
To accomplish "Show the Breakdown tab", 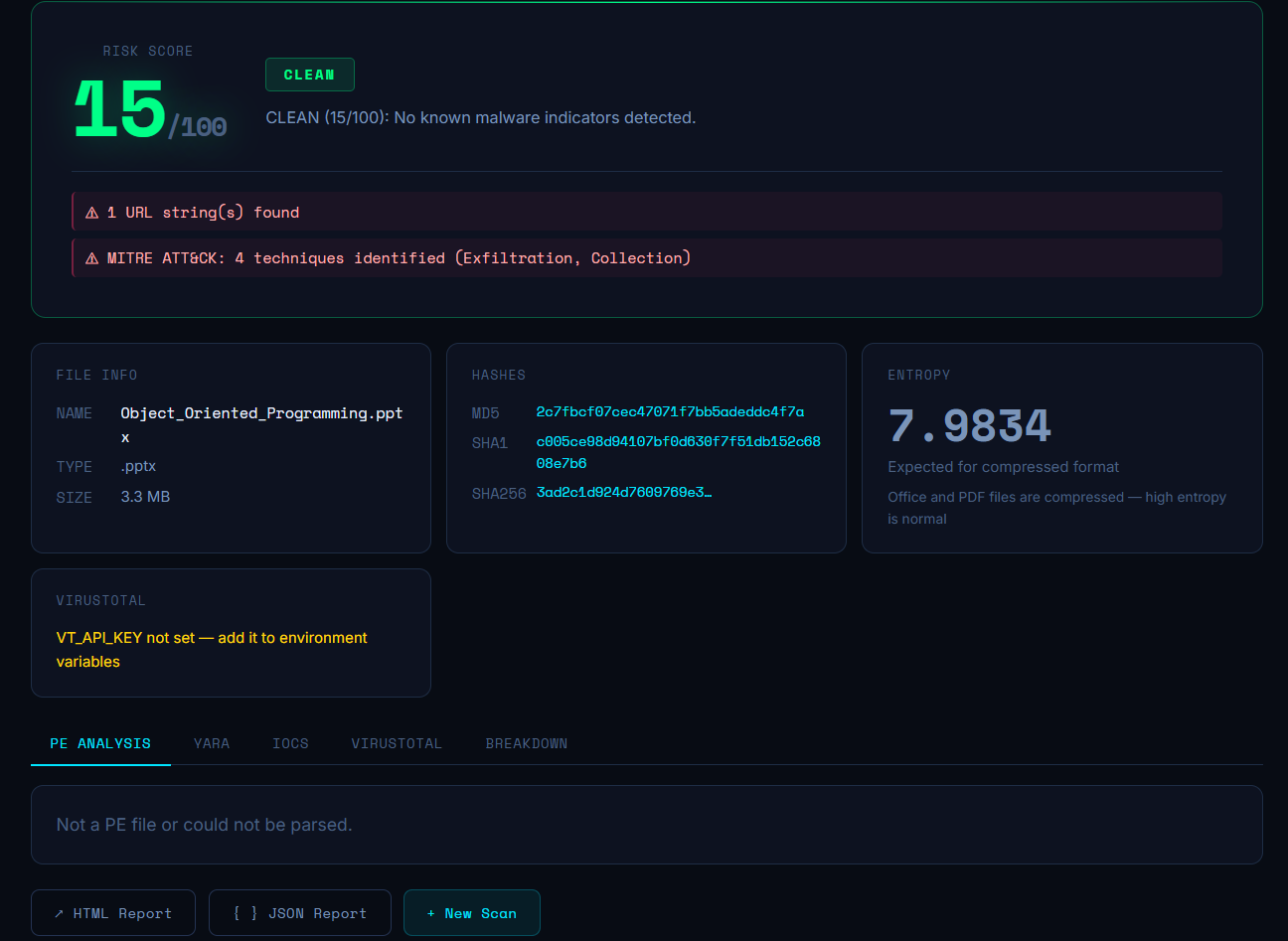I will pyautogui.click(x=527, y=743).
